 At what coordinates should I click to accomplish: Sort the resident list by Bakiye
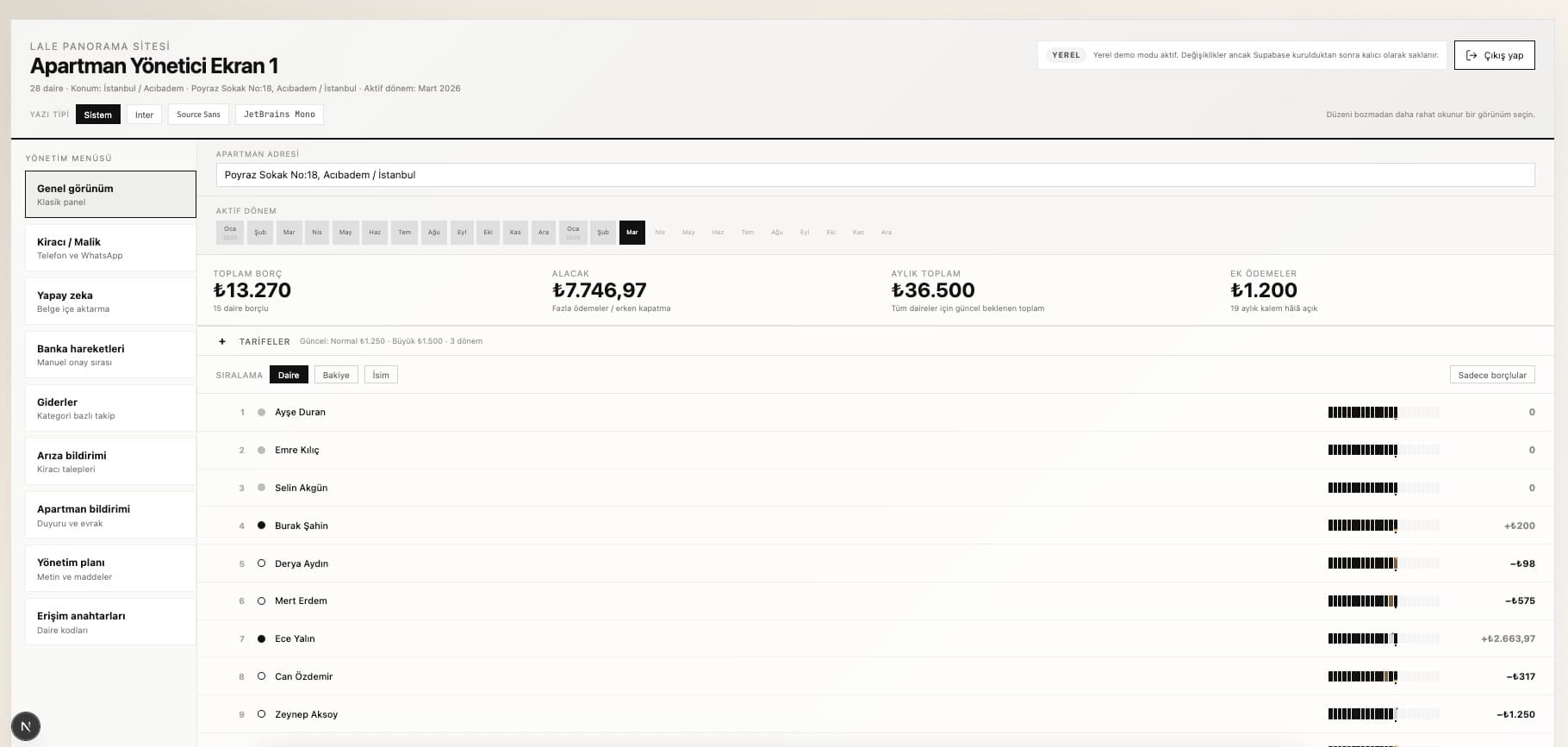[336, 375]
